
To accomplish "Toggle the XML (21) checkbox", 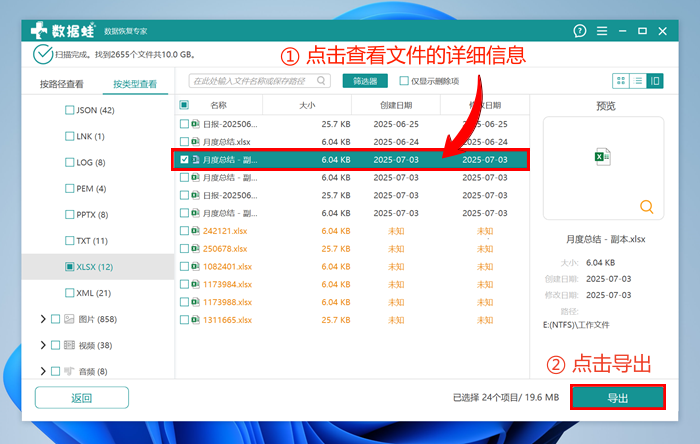I will pyautogui.click(x=69, y=293).
